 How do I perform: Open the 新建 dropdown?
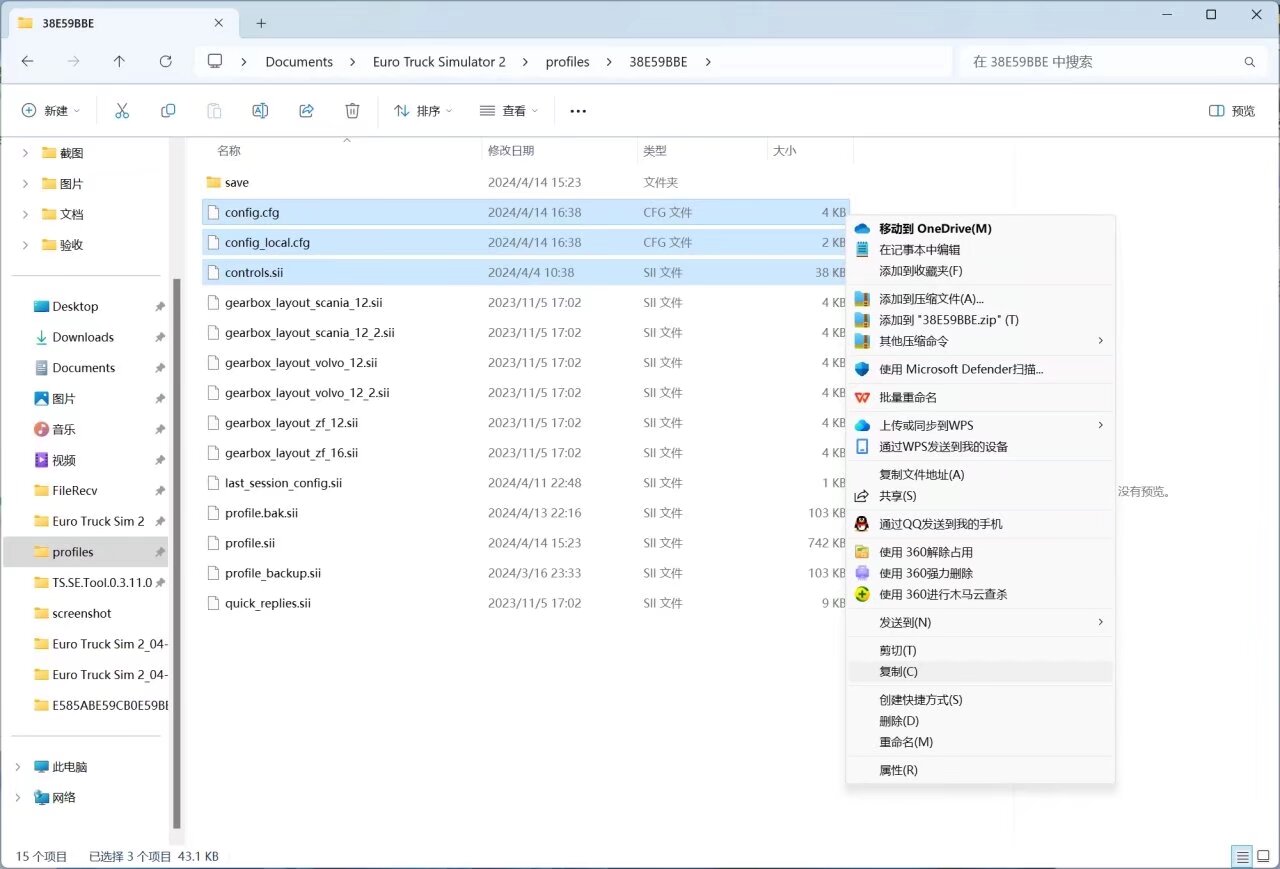(51, 111)
